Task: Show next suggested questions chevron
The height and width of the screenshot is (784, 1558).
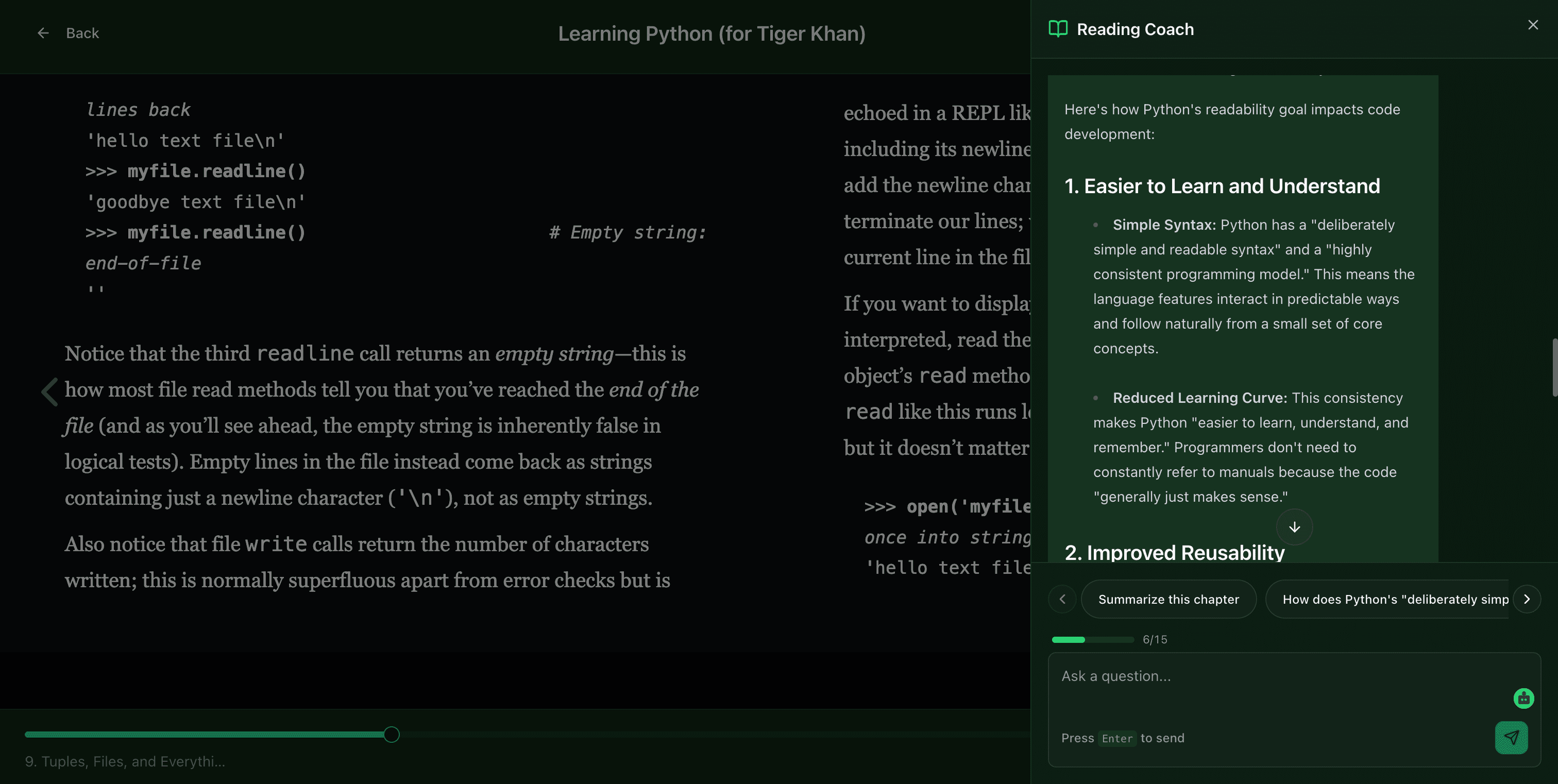Action: click(x=1527, y=599)
